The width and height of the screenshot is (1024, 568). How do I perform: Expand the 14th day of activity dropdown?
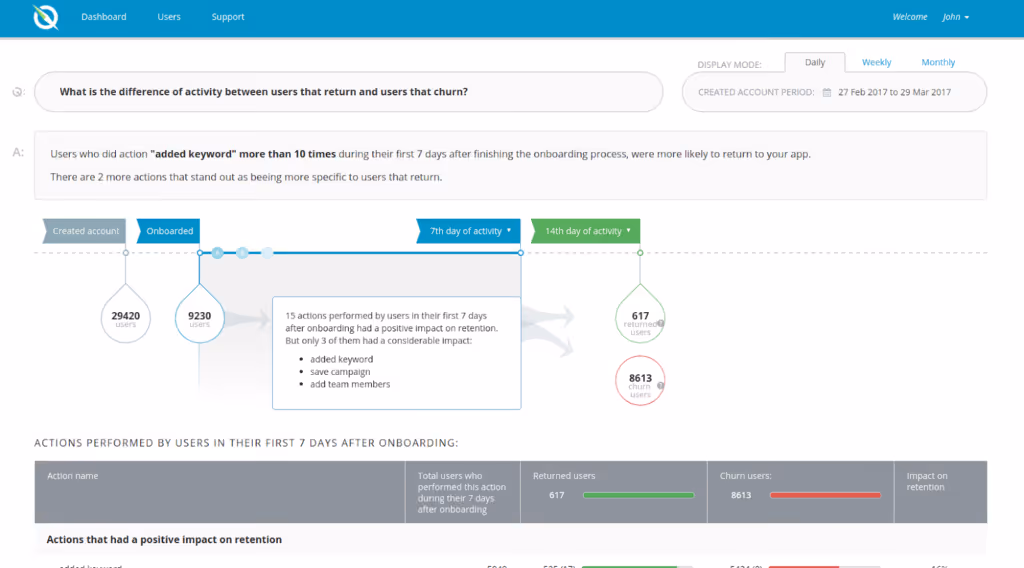tap(586, 231)
